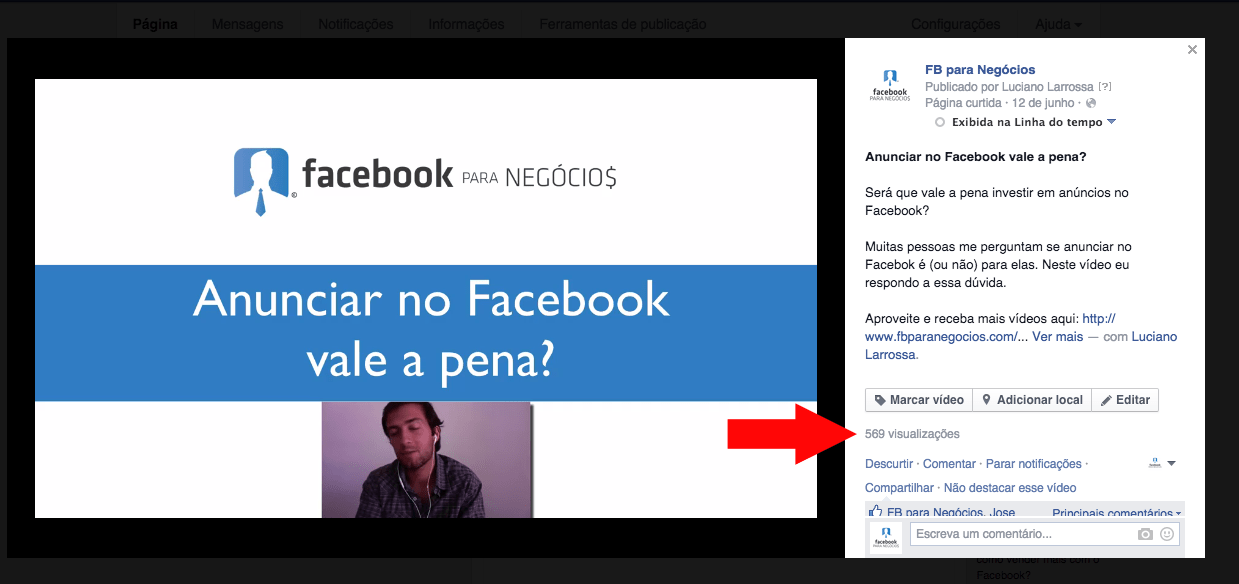Image resolution: width=1239 pixels, height=584 pixels.
Task: Open the Principais comentários sort dropdown
Action: pos(1116,513)
